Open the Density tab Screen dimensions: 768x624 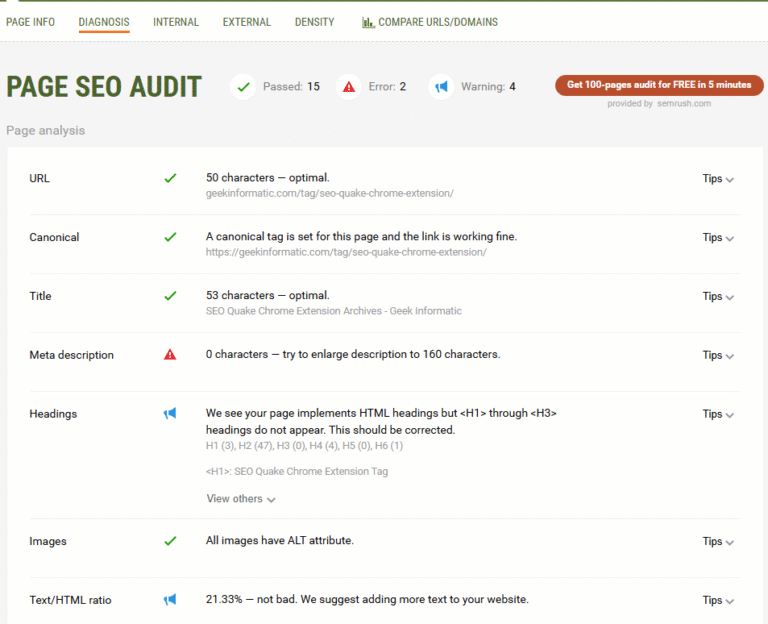(314, 22)
